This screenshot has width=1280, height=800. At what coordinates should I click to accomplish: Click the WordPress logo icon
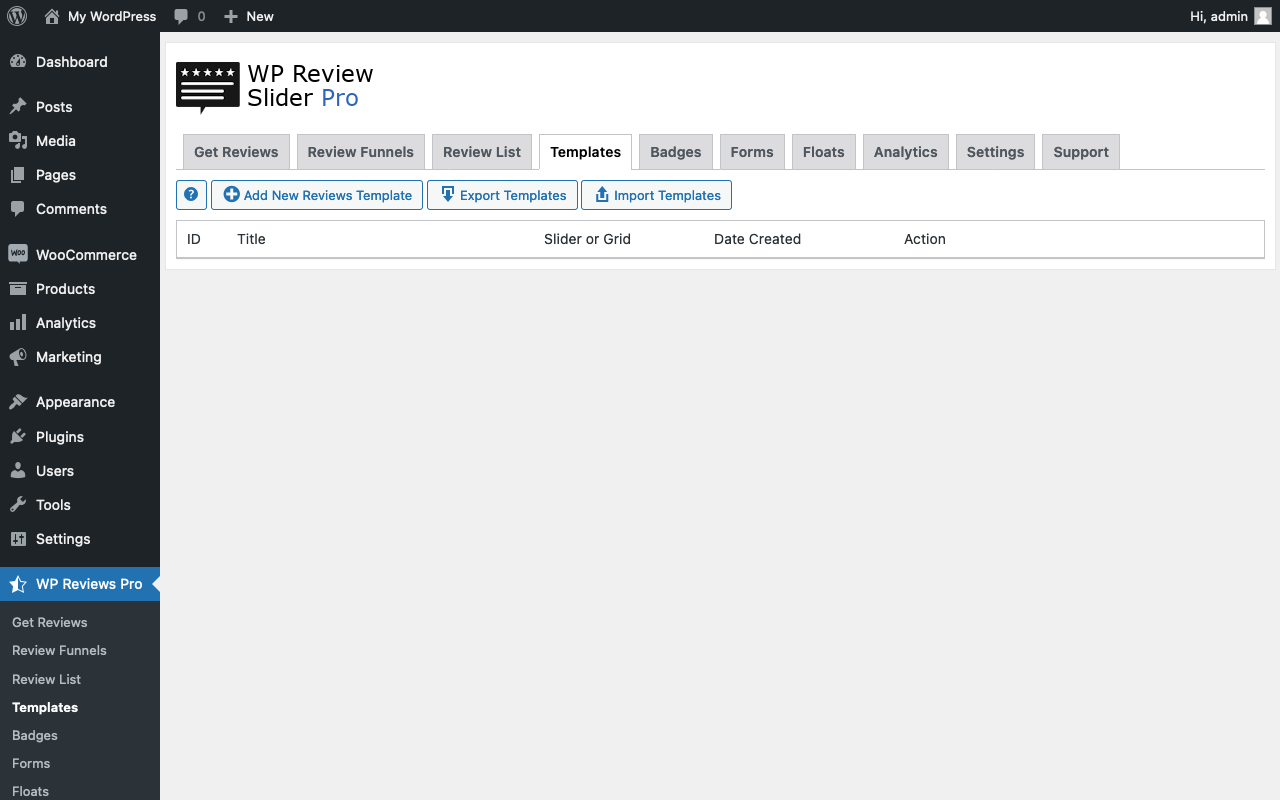[x=17, y=16]
